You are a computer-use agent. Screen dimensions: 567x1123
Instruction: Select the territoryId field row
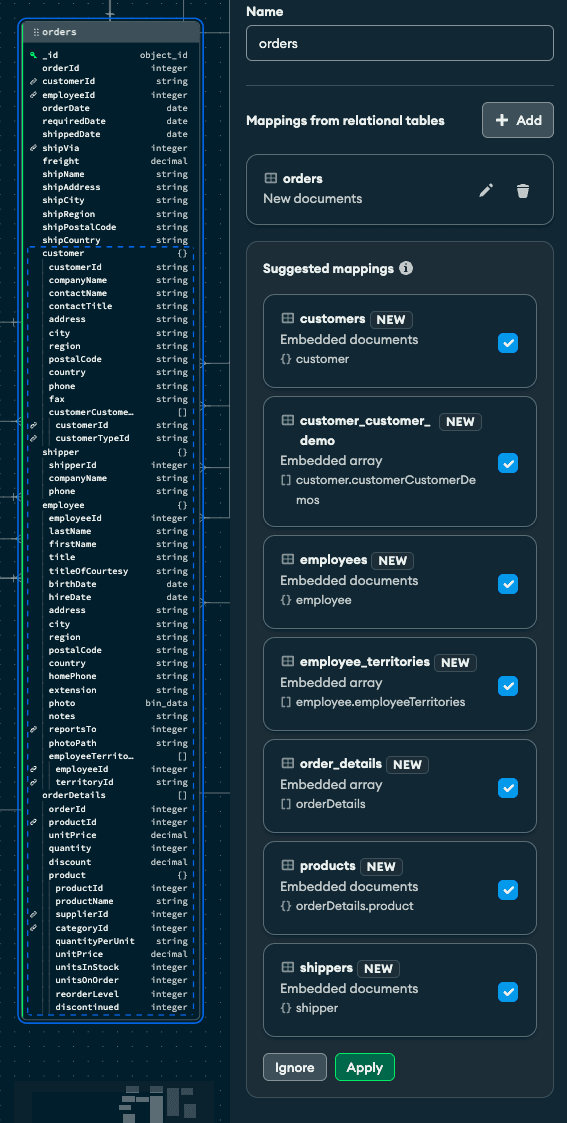point(111,782)
